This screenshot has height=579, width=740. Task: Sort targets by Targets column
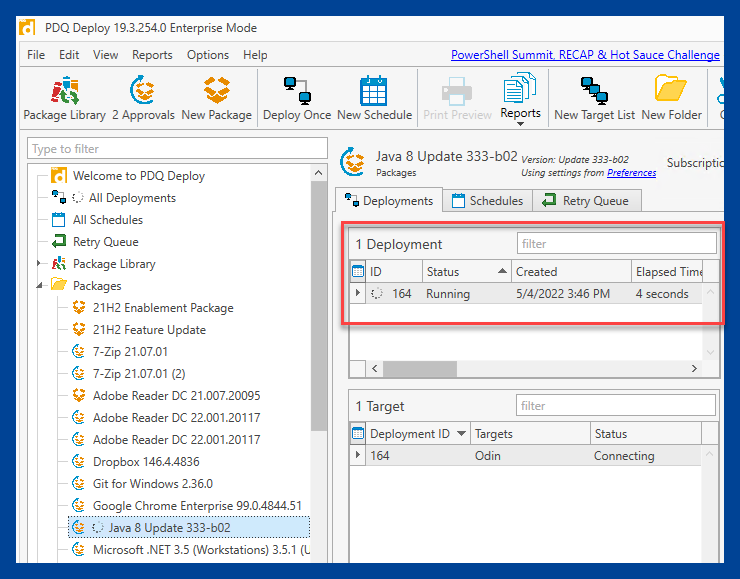(530, 433)
